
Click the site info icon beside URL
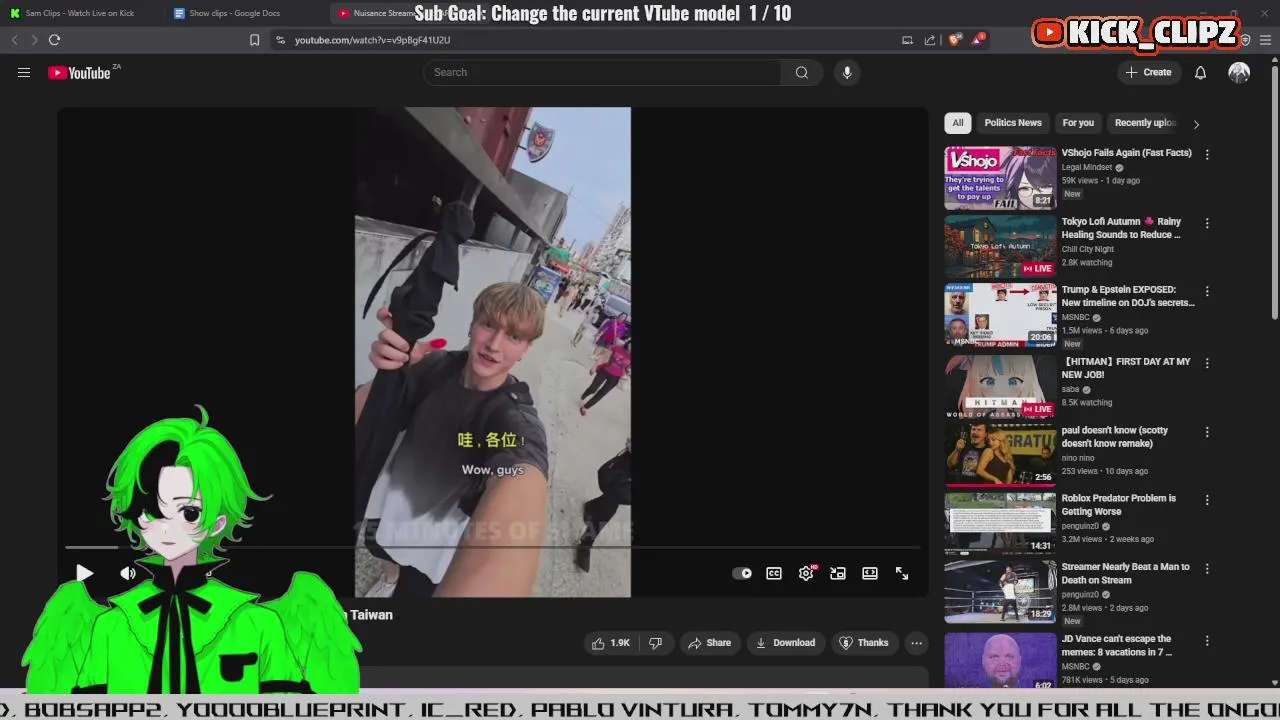click(280, 40)
